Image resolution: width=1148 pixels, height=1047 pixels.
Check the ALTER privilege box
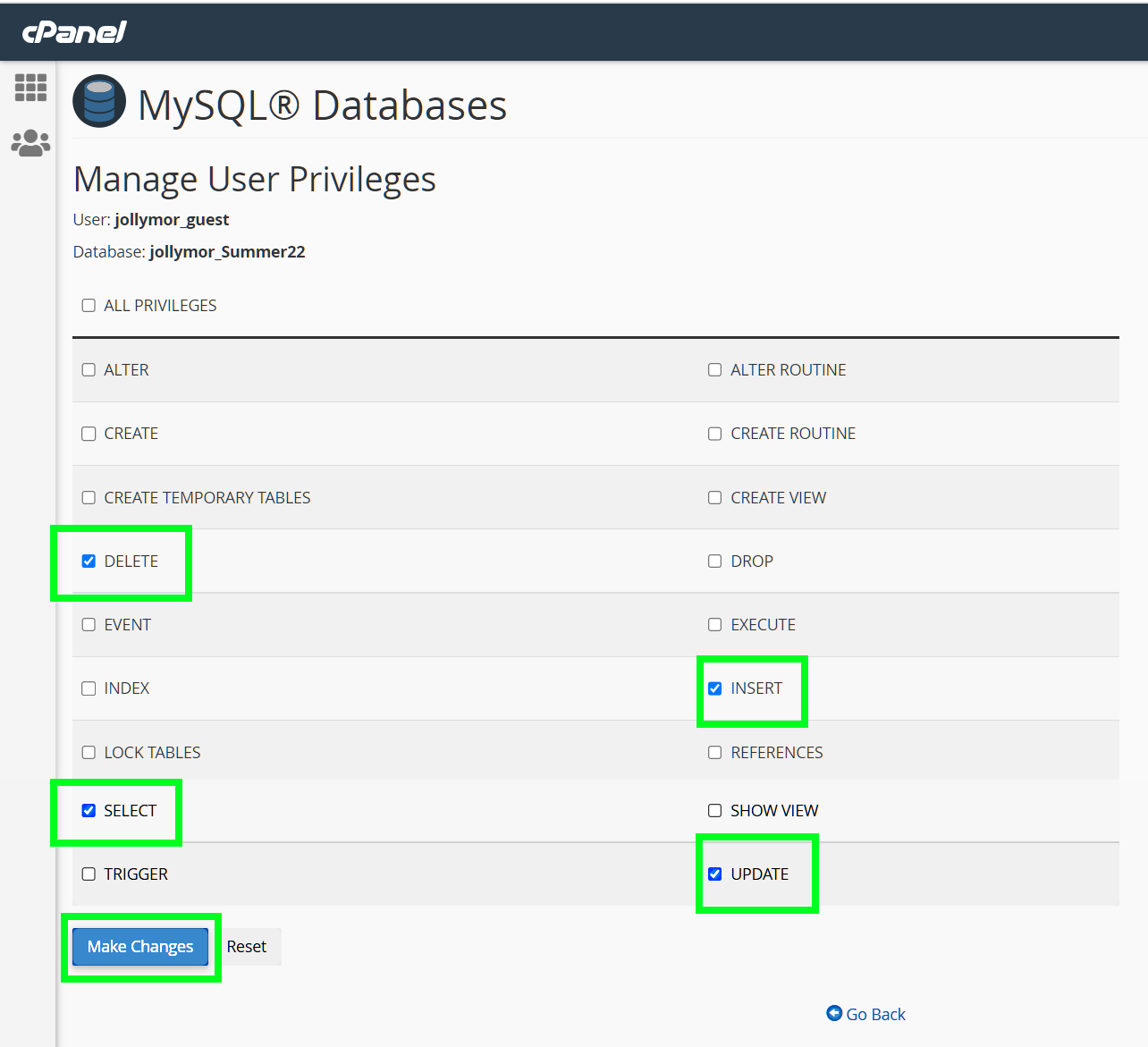click(x=89, y=370)
